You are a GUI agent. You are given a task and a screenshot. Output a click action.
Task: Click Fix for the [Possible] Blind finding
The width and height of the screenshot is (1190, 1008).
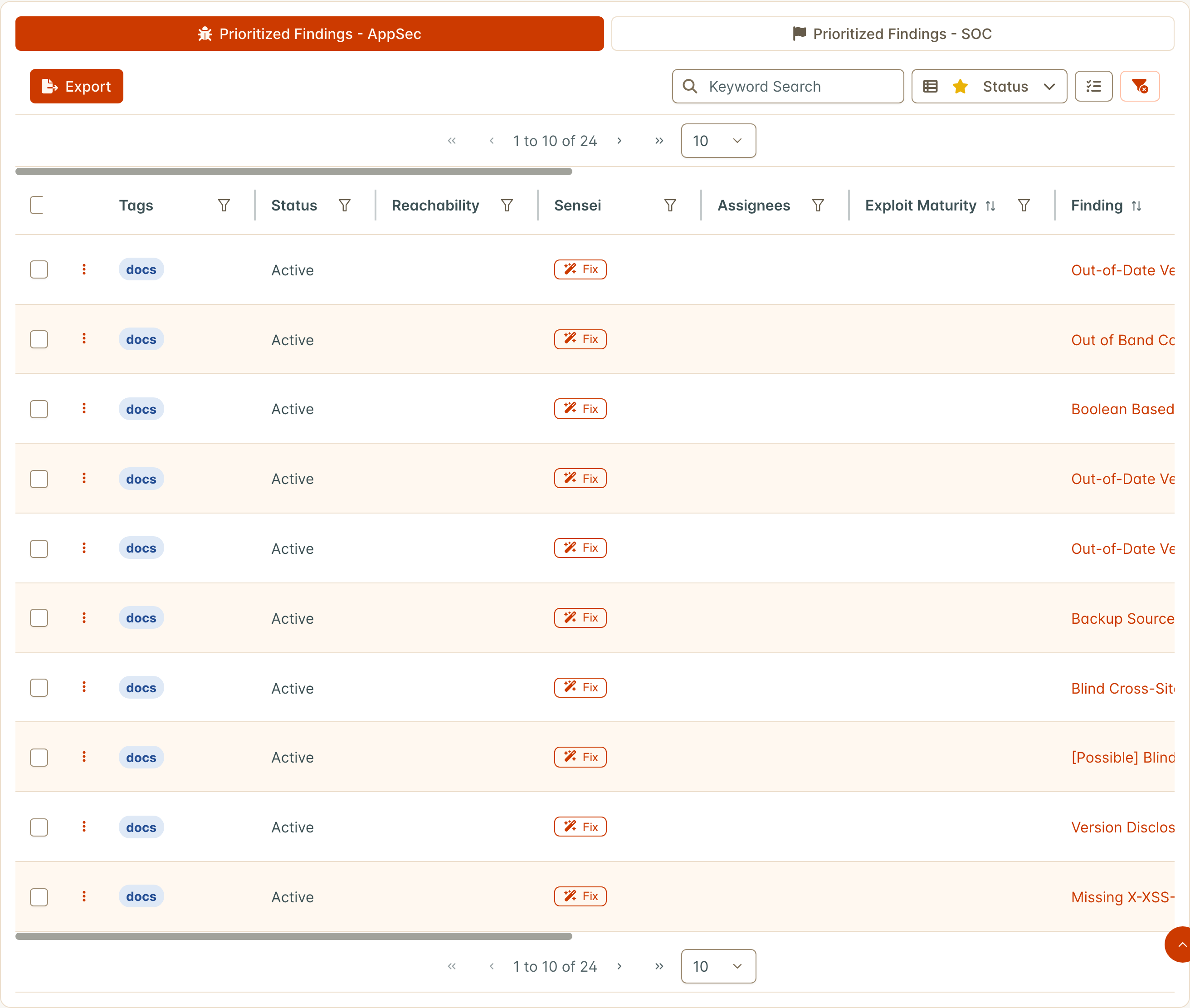click(580, 757)
